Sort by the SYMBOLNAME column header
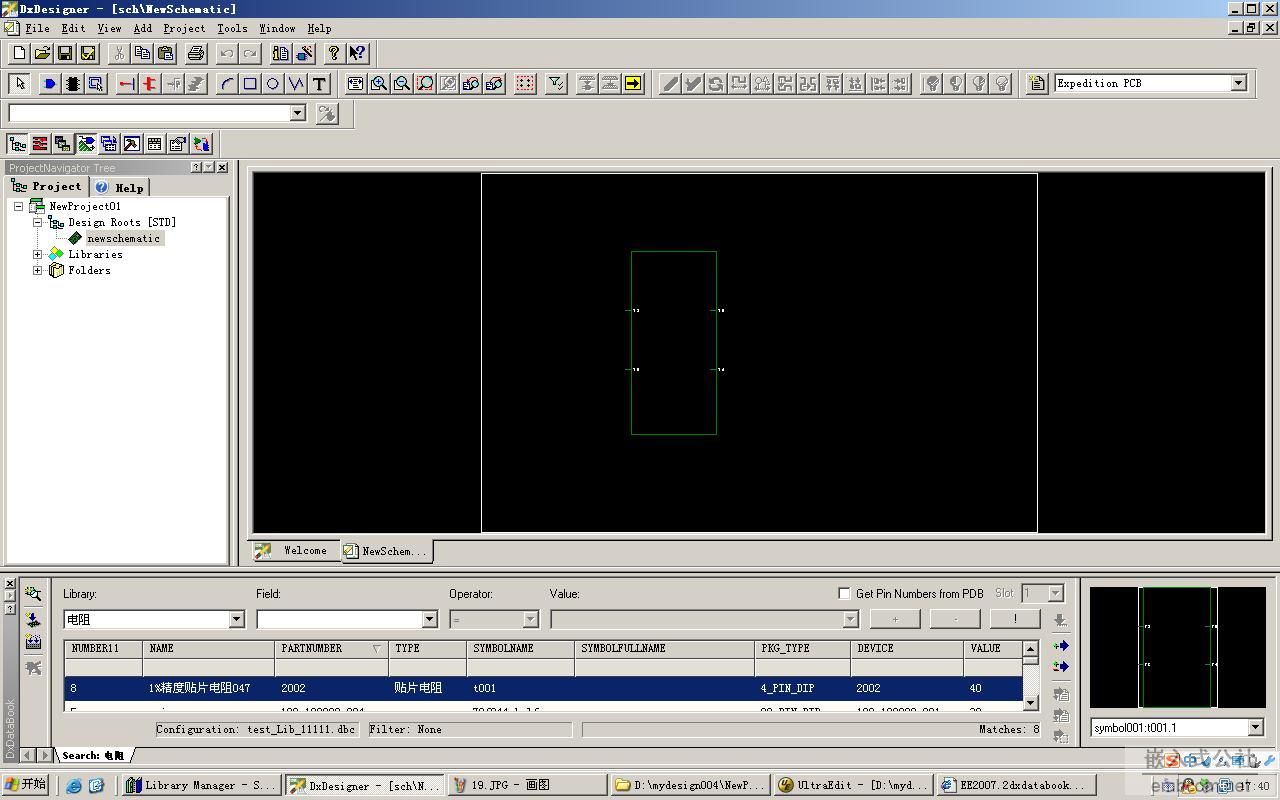The width and height of the screenshot is (1280, 800). 521,648
